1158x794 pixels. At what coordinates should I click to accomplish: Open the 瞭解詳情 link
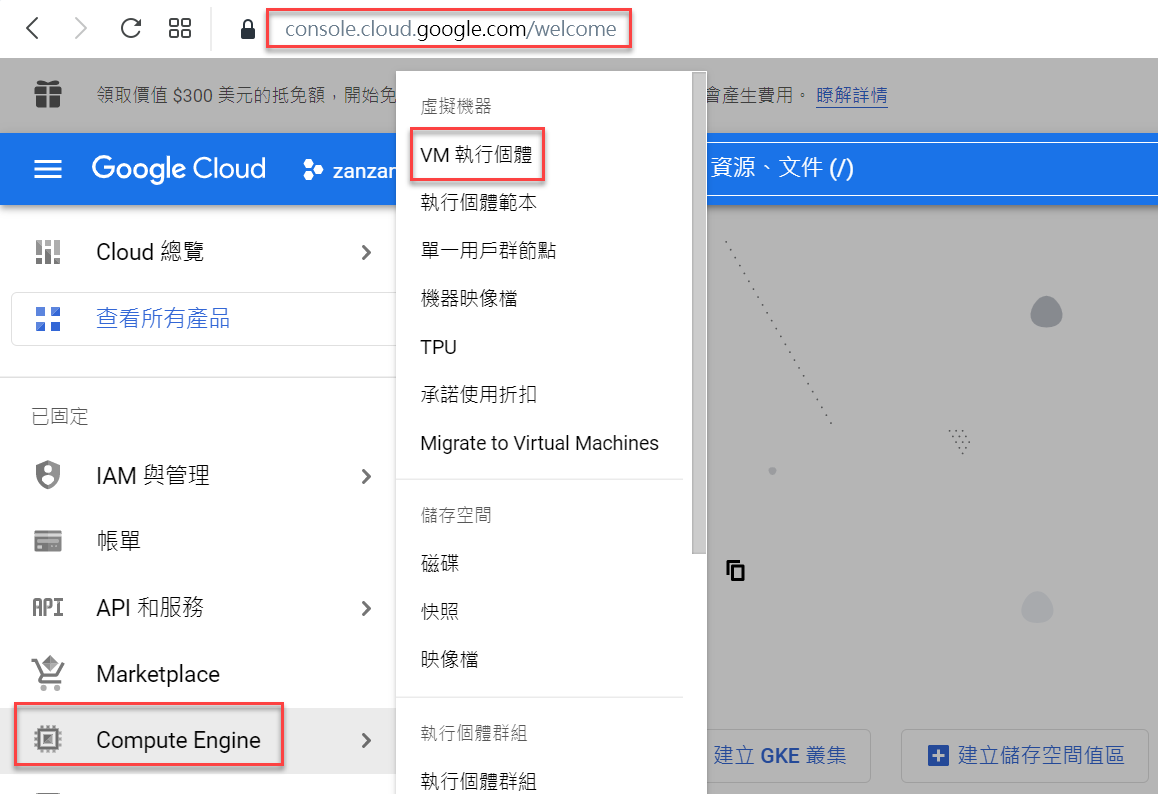852,95
